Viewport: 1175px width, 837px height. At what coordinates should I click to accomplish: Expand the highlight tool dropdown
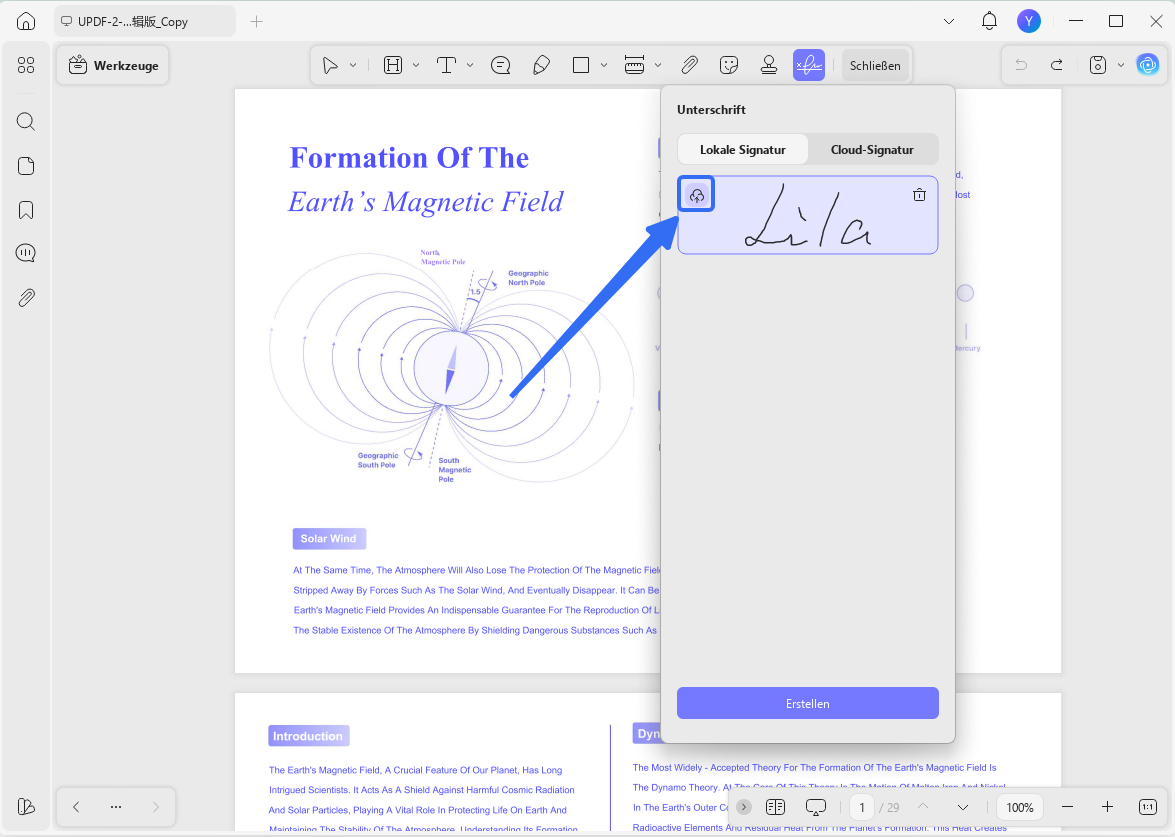click(416, 65)
